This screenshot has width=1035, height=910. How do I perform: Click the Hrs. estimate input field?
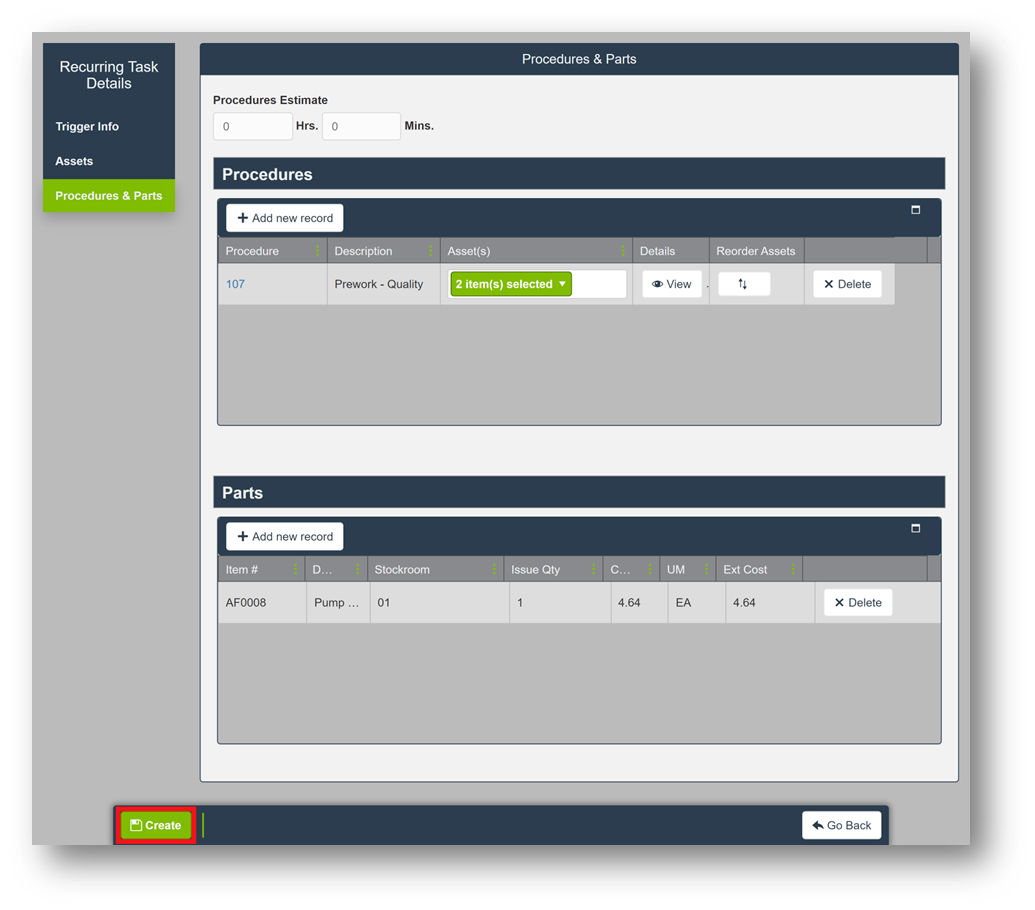[252, 127]
